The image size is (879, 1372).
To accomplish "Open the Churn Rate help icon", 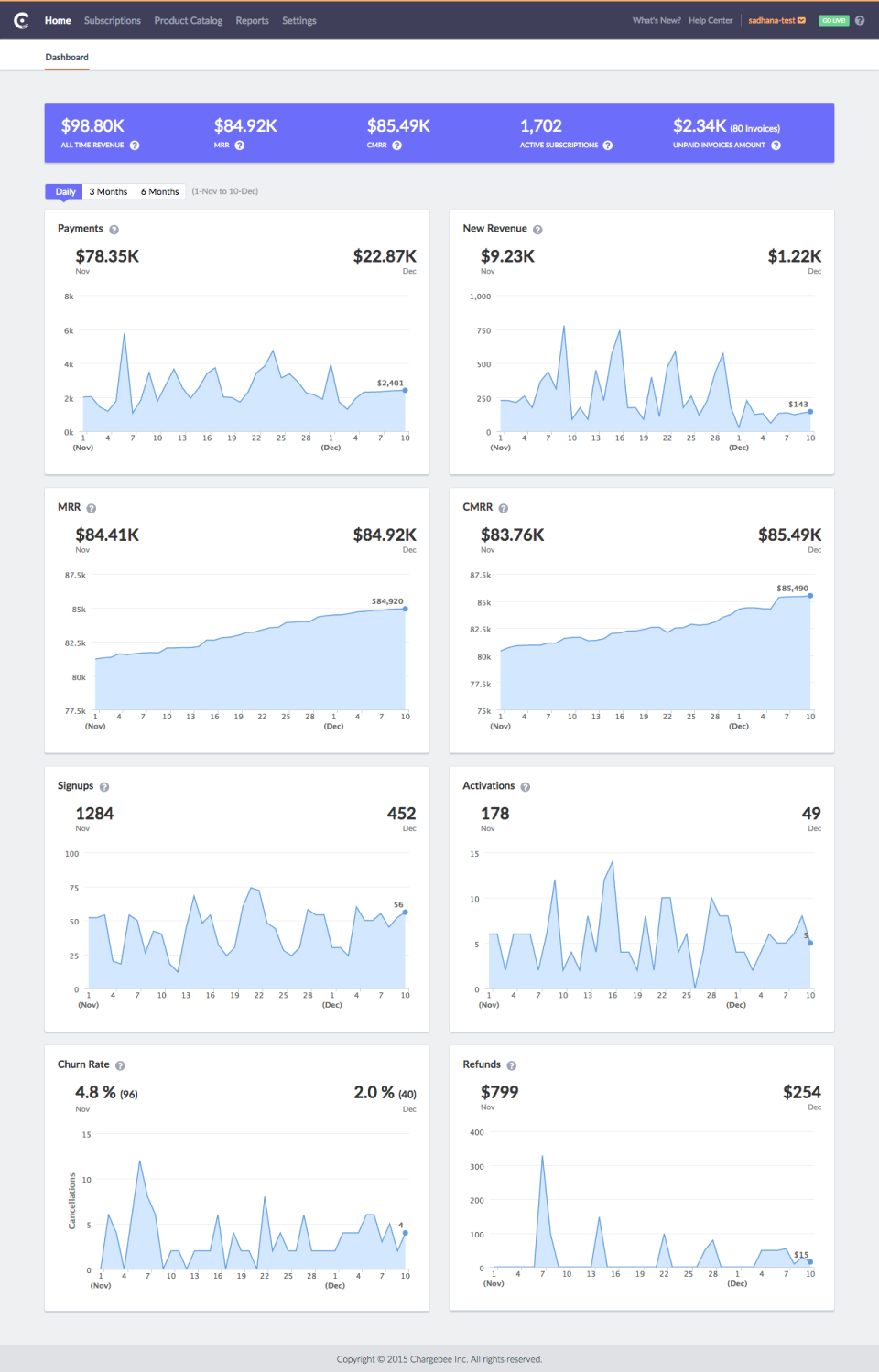I will pos(120,1065).
